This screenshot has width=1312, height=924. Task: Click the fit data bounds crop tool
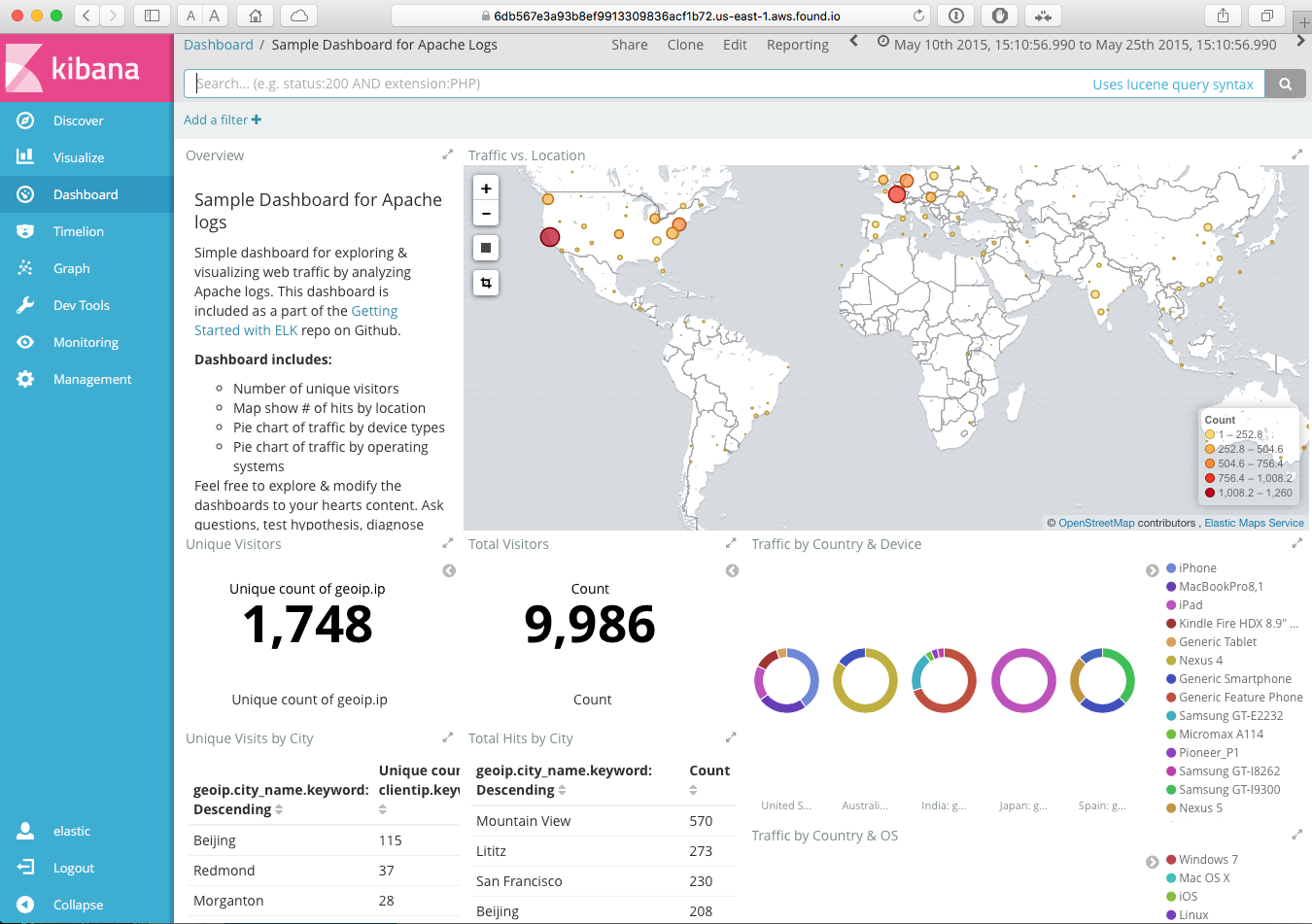point(486,283)
